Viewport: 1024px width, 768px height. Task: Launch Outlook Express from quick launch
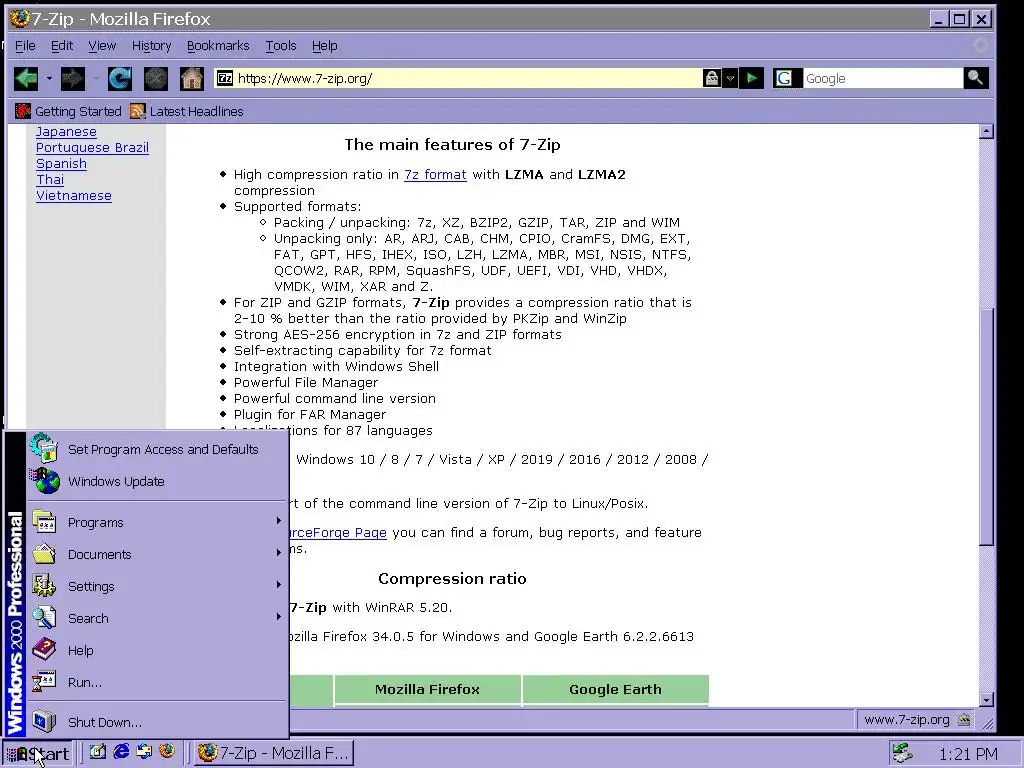pos(144,752)
